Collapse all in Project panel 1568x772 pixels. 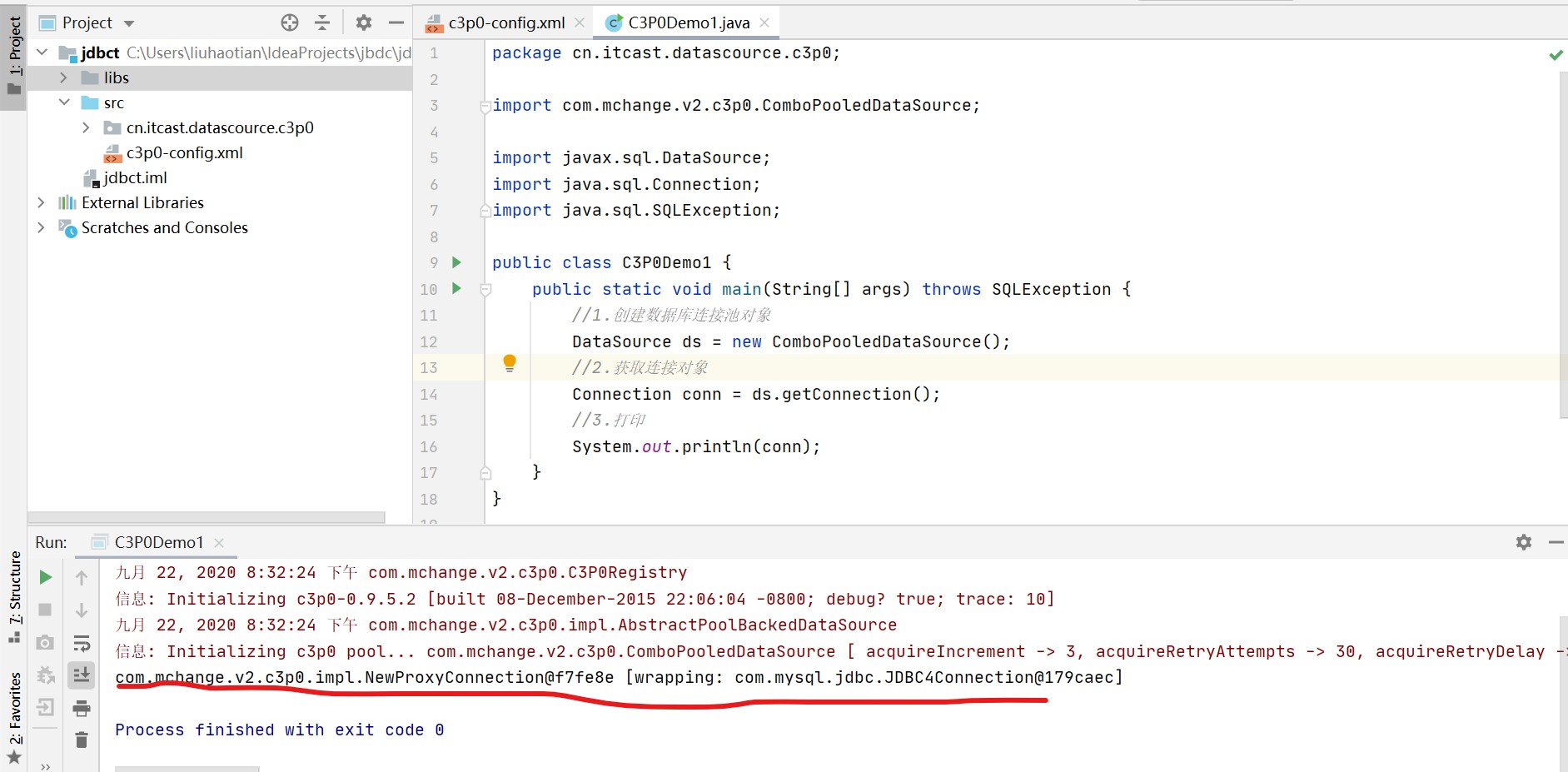point(322,22)
